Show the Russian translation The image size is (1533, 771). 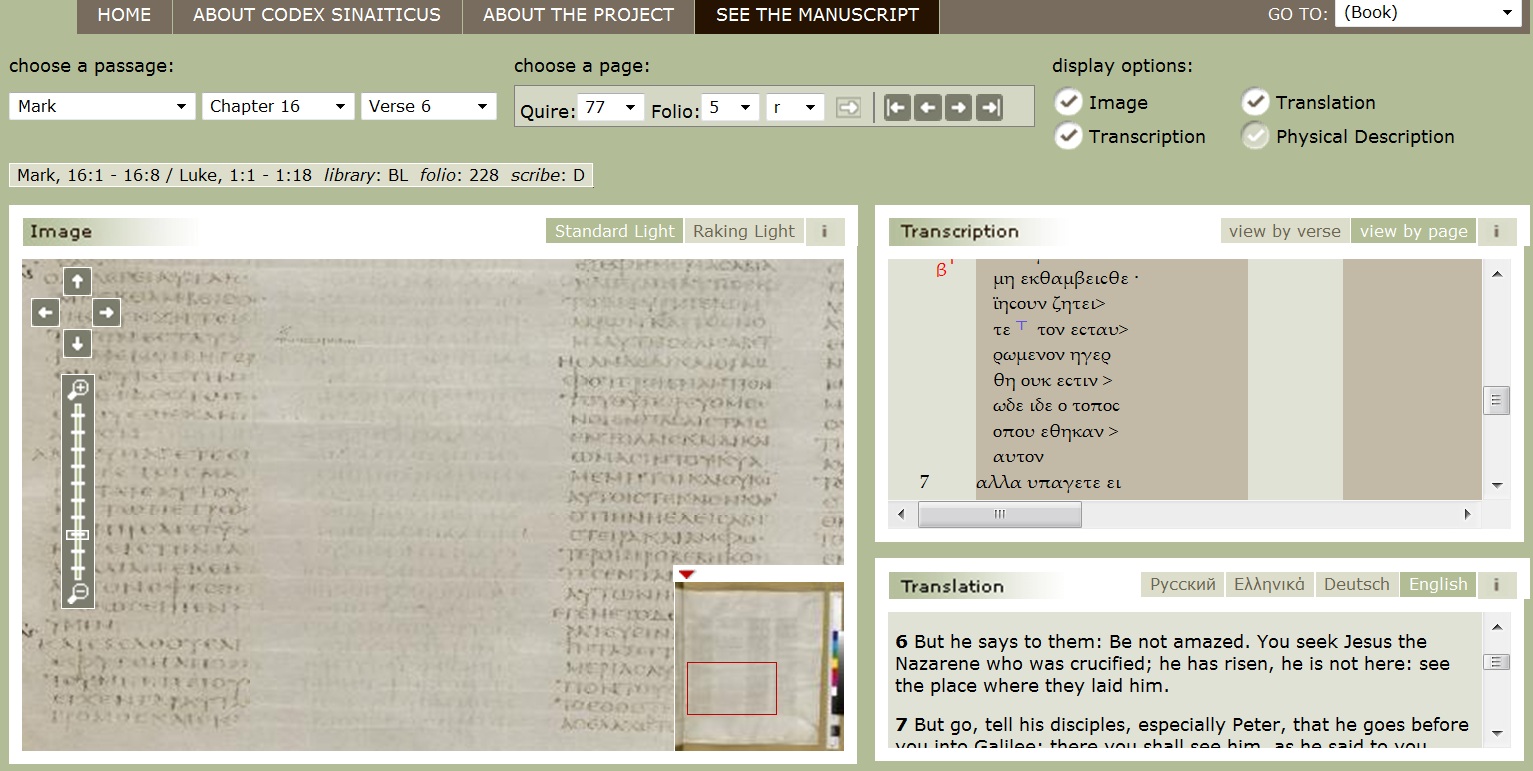pos(1182,584)
